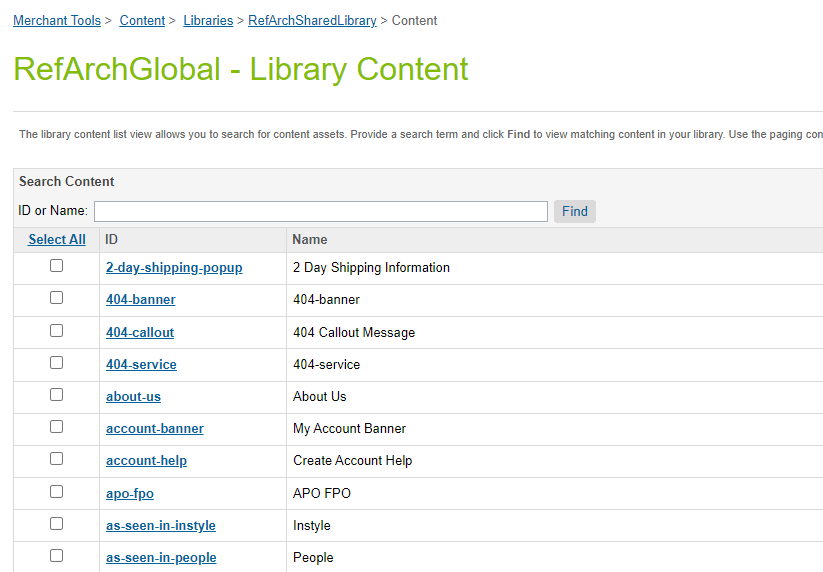Click the 'Search Content' section heading
Viewport: 823px width, 572px height.
(x=67, y=182)
